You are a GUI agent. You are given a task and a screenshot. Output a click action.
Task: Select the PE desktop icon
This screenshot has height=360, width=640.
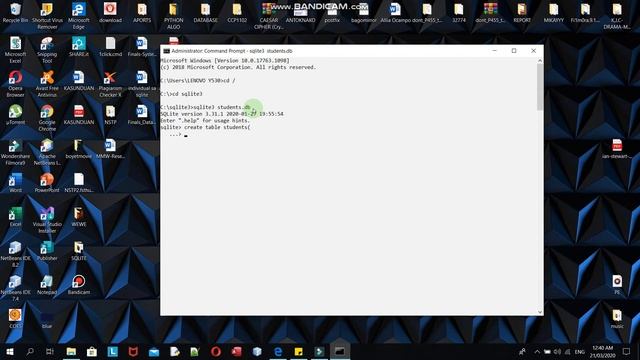617,284
